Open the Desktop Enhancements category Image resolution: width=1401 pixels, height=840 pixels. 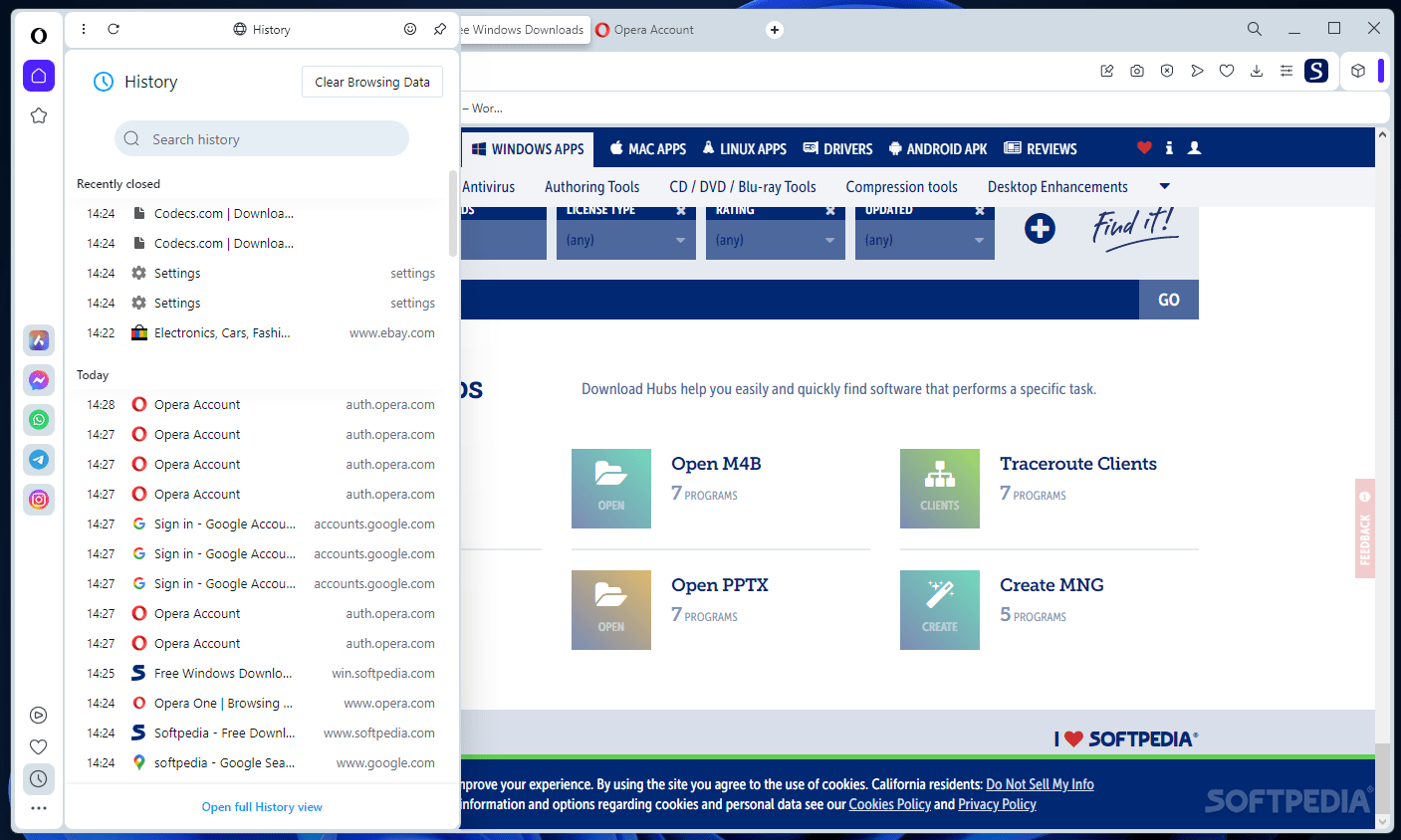point(1057,187)
